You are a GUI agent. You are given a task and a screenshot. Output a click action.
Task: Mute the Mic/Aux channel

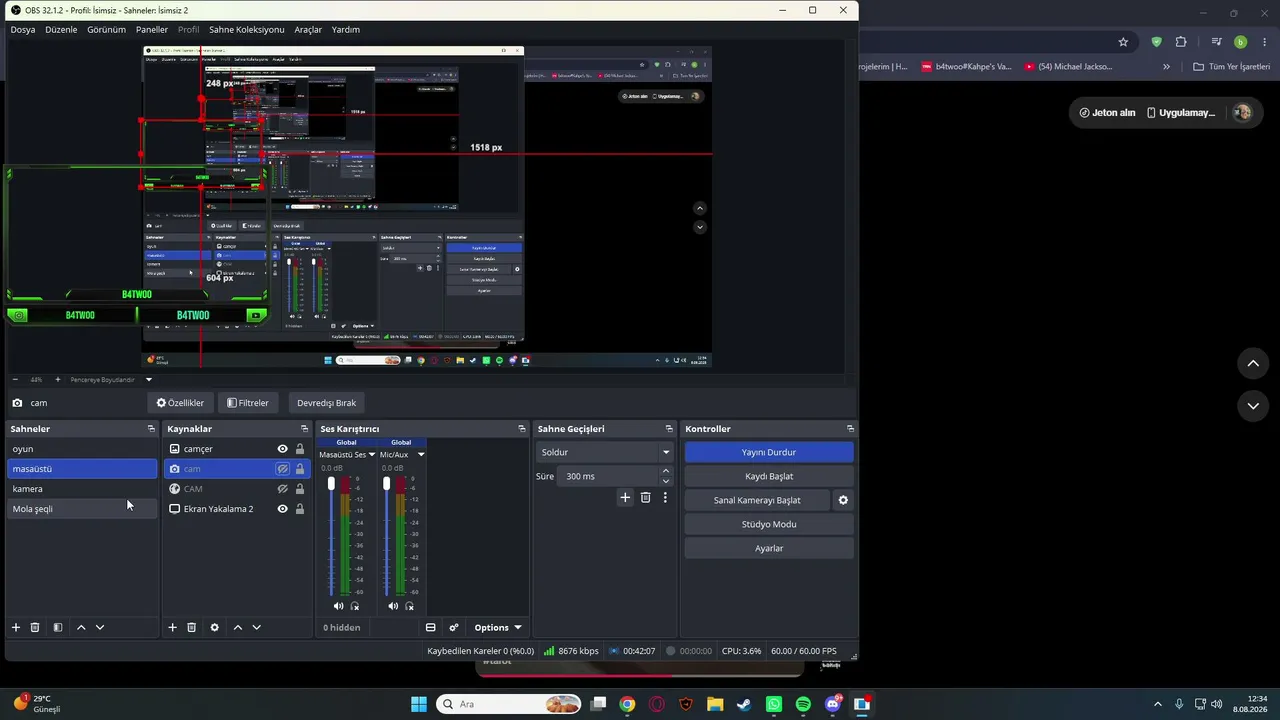[393, 606]
